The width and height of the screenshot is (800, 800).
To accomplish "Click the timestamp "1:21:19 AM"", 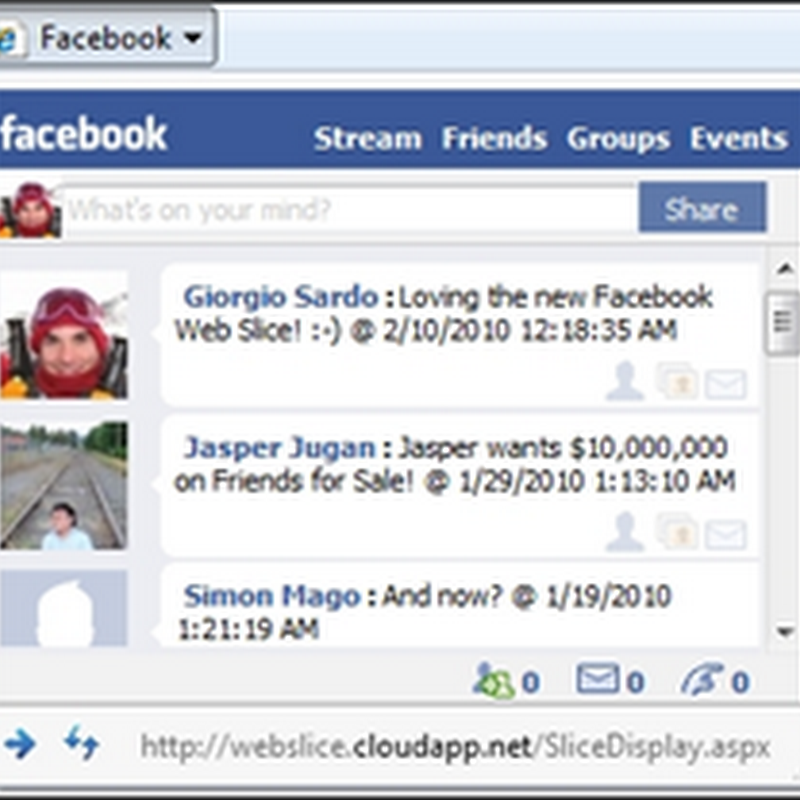I will point(248,629).
